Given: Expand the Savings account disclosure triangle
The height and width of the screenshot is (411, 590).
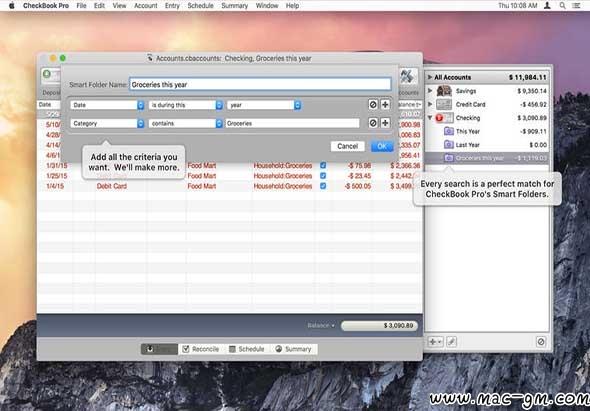Looking at the screenshot, I should 430,91.
